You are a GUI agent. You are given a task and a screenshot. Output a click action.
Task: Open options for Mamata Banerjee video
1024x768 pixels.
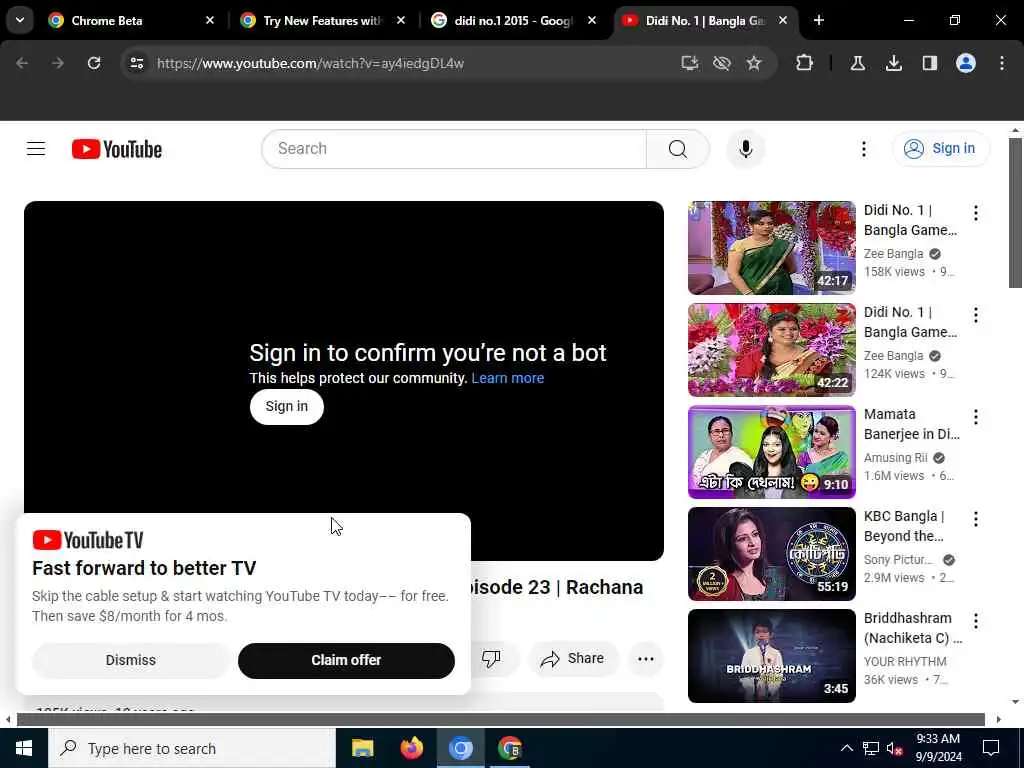tap(976, 417)
